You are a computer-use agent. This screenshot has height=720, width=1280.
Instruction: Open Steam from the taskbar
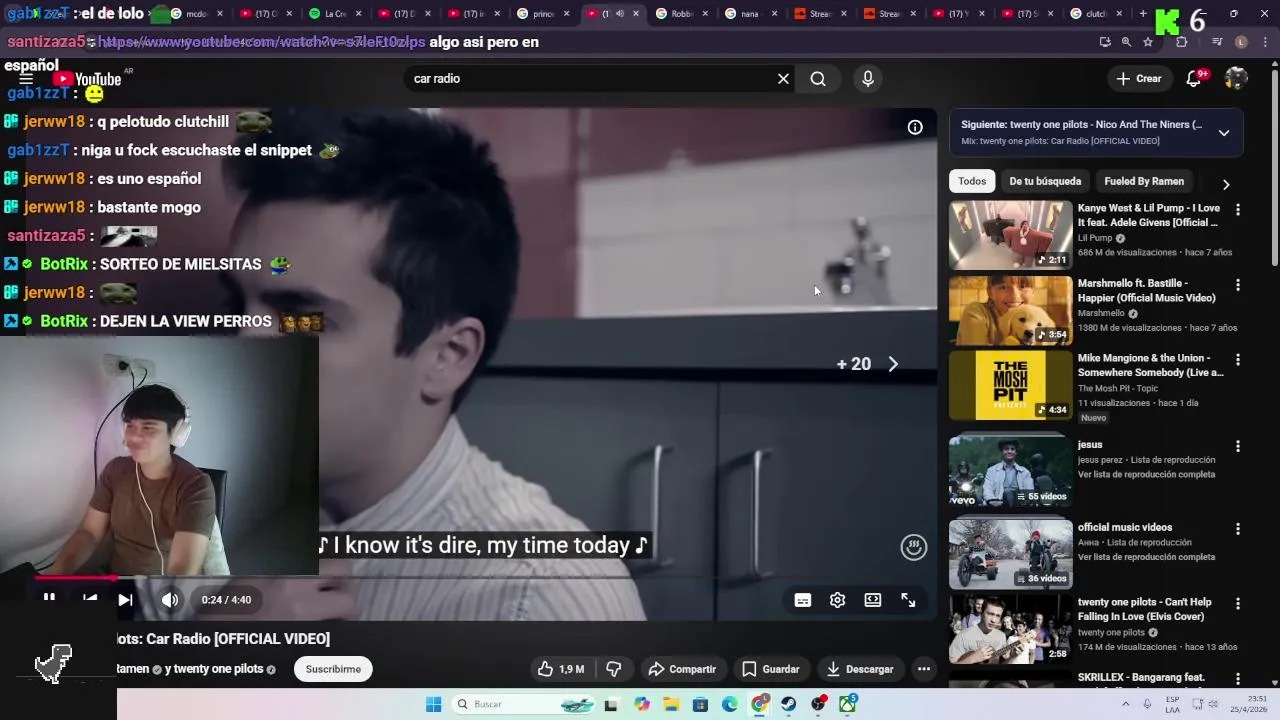789,705
